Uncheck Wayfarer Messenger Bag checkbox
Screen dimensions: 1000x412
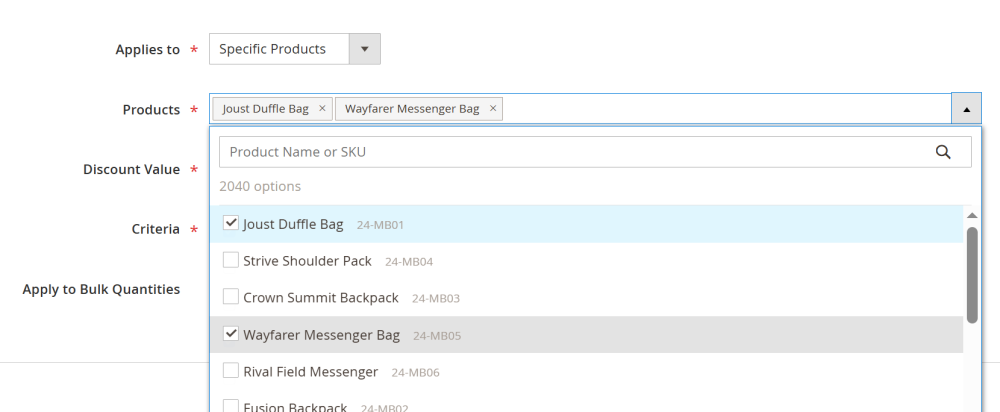click(231, 334)
